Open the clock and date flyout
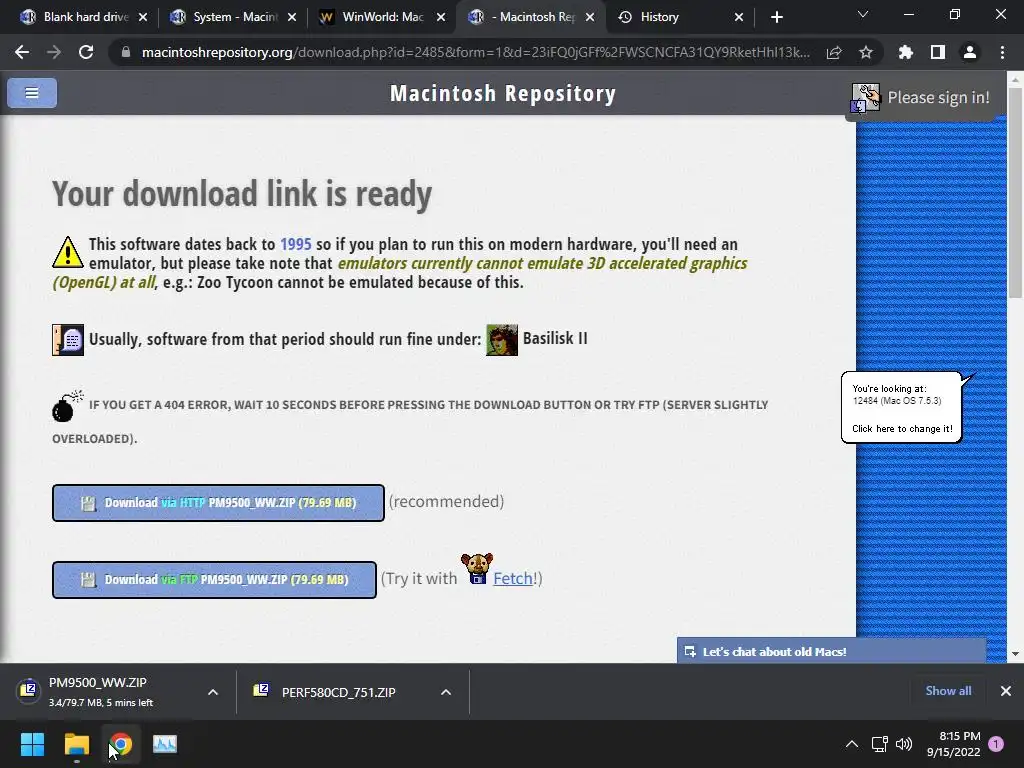1024x768 pixels. pos(953,744)
